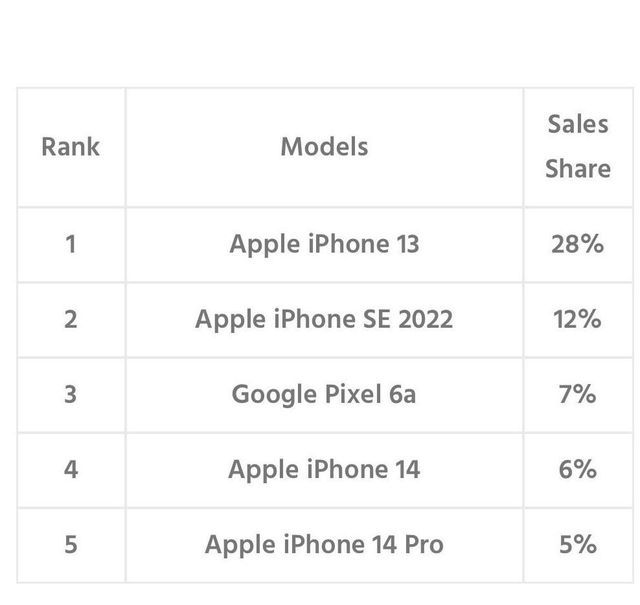The height and width of the screenshot is (605, 640).
Task: Select the 28% sales share value
Action: tap(577, 244)
